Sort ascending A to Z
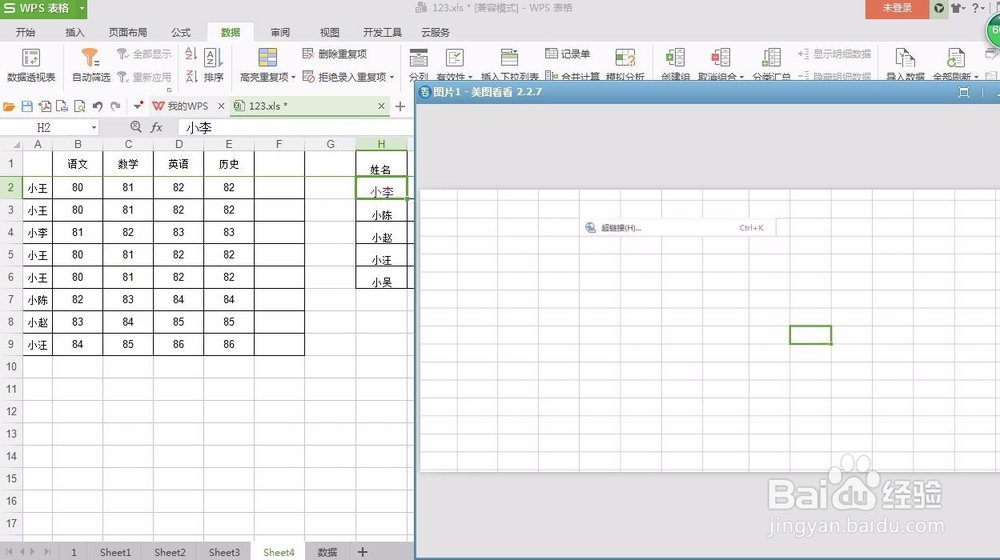1000x560 pixels. point(191,54)
